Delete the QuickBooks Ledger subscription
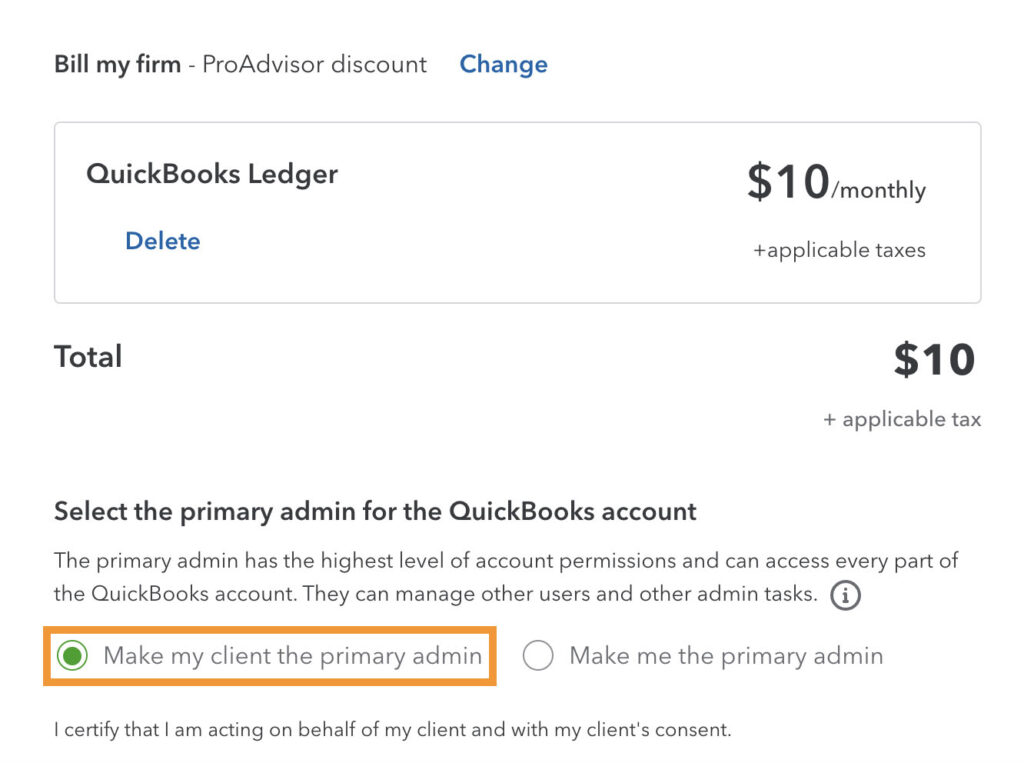The image size is (1024, 763). 162,241
